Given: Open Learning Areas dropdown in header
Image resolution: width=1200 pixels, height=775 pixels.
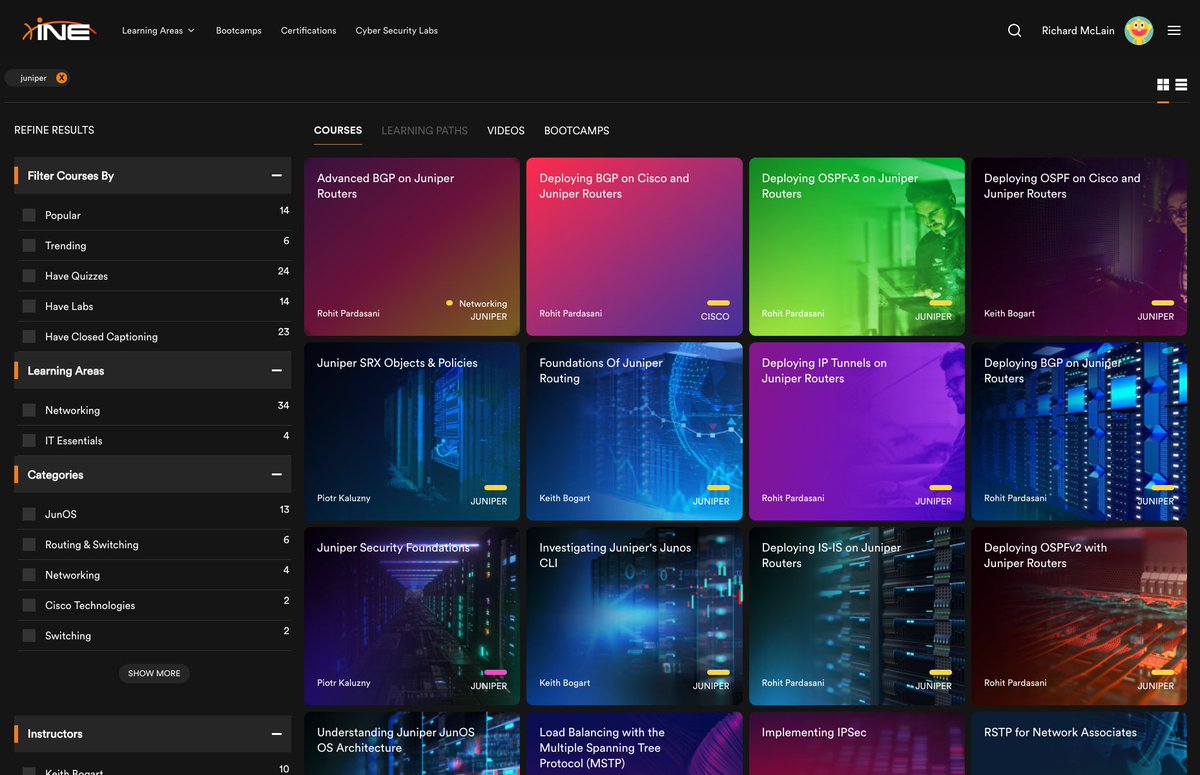Looking at the screenshot, I should (158, 31).
